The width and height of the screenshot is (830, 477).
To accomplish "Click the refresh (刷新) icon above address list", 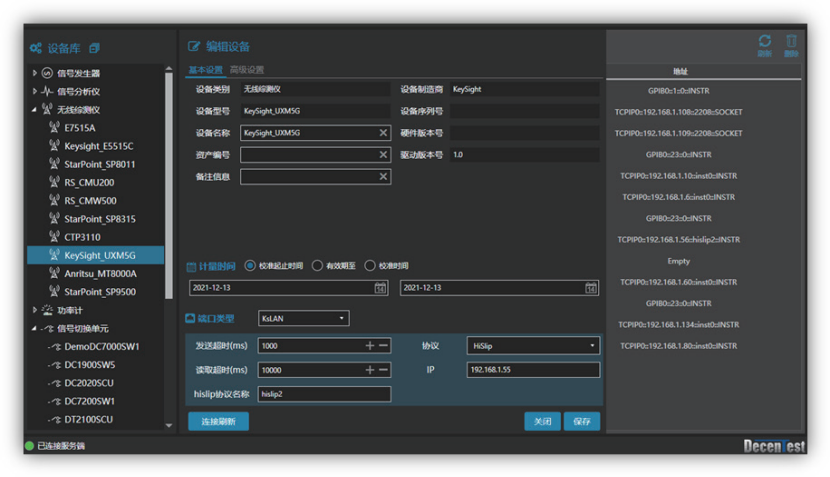I will 764,43.
